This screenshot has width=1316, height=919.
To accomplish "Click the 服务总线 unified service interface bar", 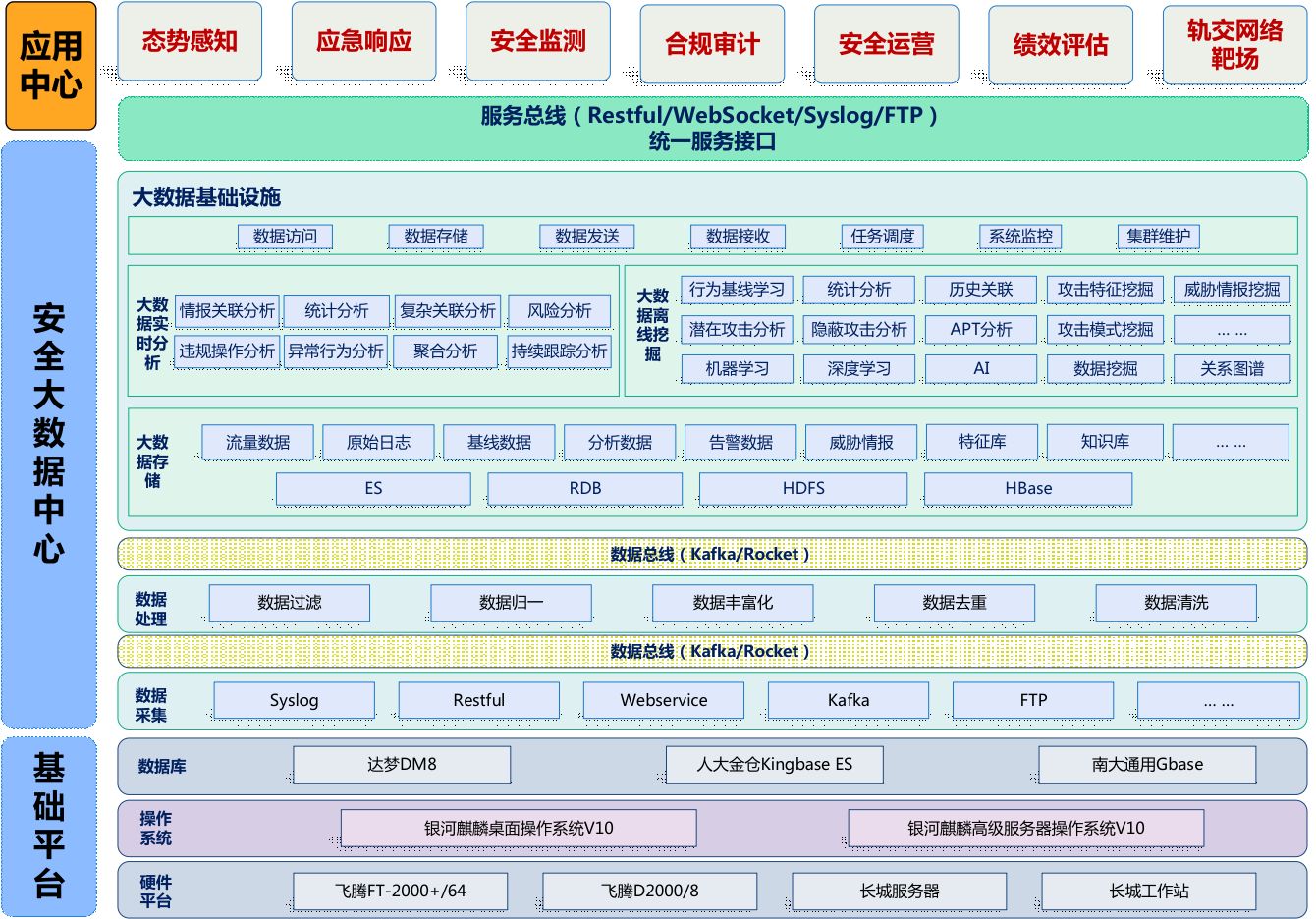I will click(x=712, y=129).
